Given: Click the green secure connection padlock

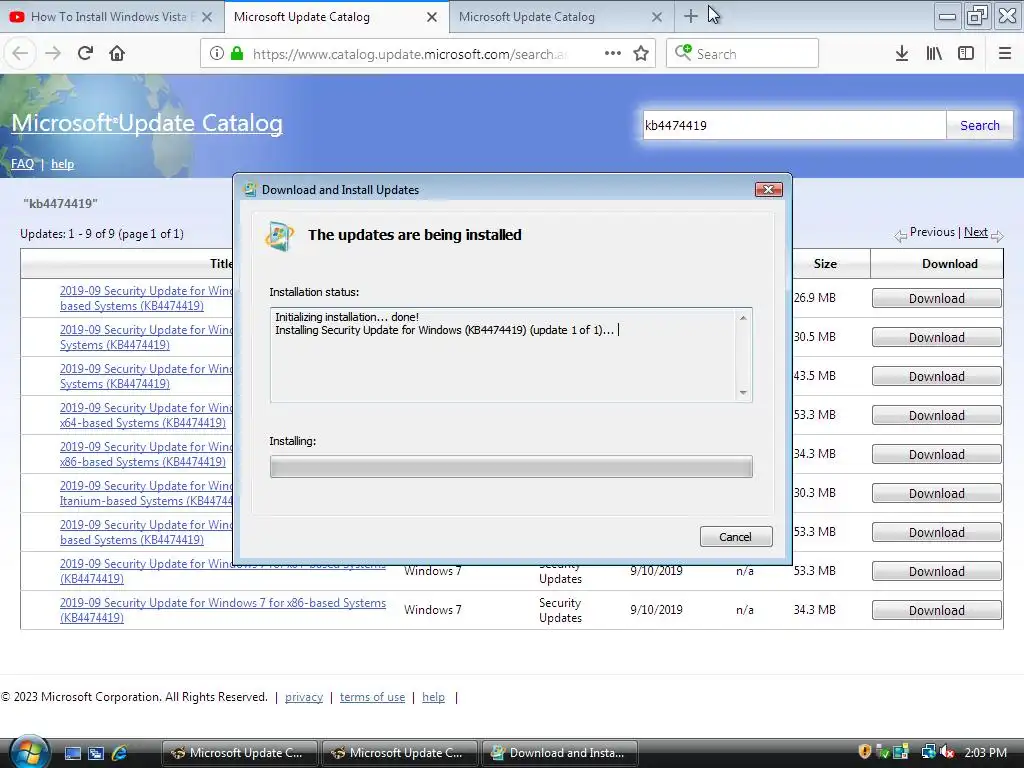Looking at the screenshot, I should pyautogui.click(x=237, y=54).
